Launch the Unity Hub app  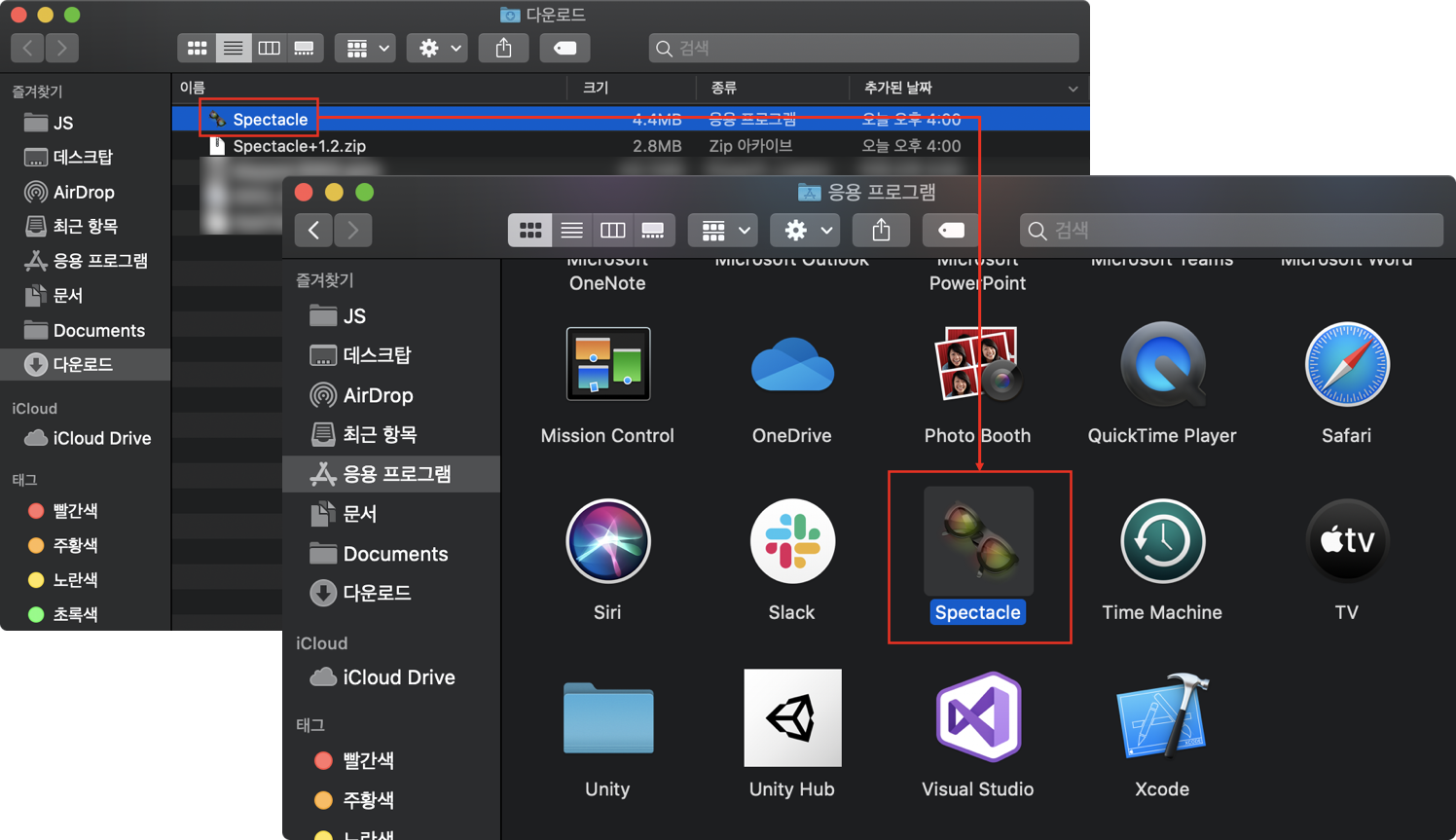pos(792,717)
